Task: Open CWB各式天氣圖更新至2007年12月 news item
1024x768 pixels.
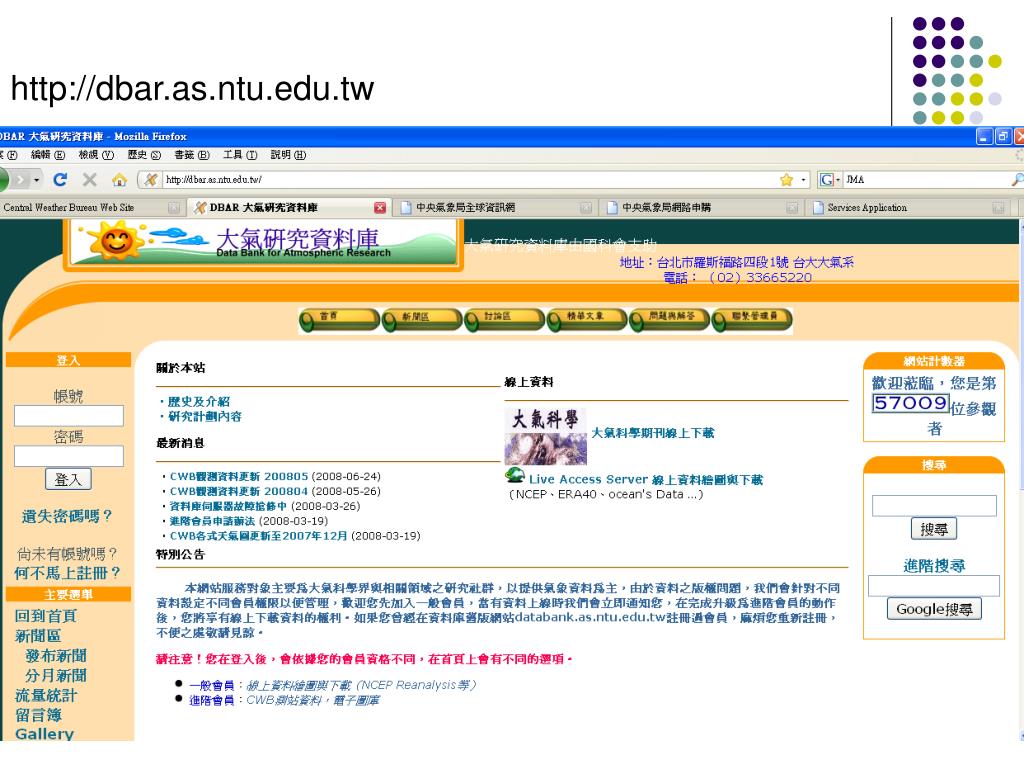Action: [x=259, y=536]
